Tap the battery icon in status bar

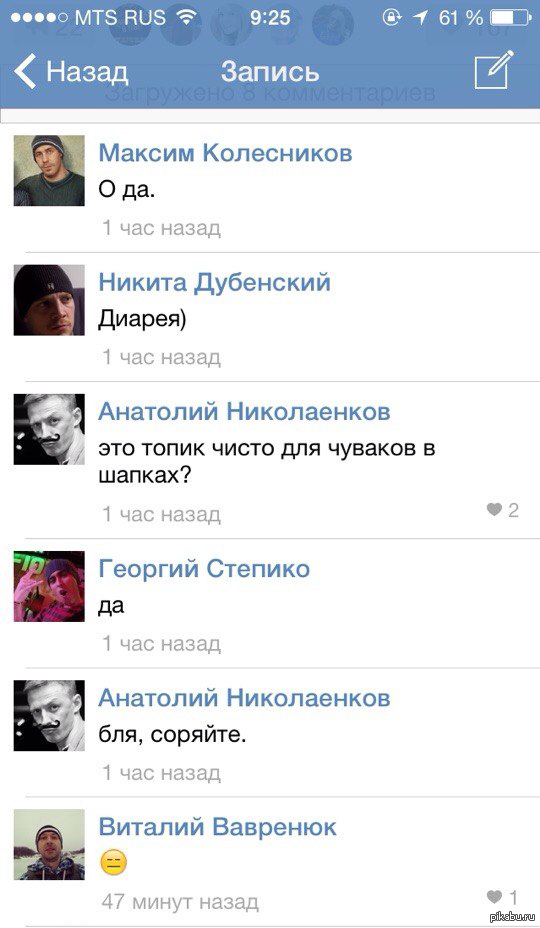510,17
